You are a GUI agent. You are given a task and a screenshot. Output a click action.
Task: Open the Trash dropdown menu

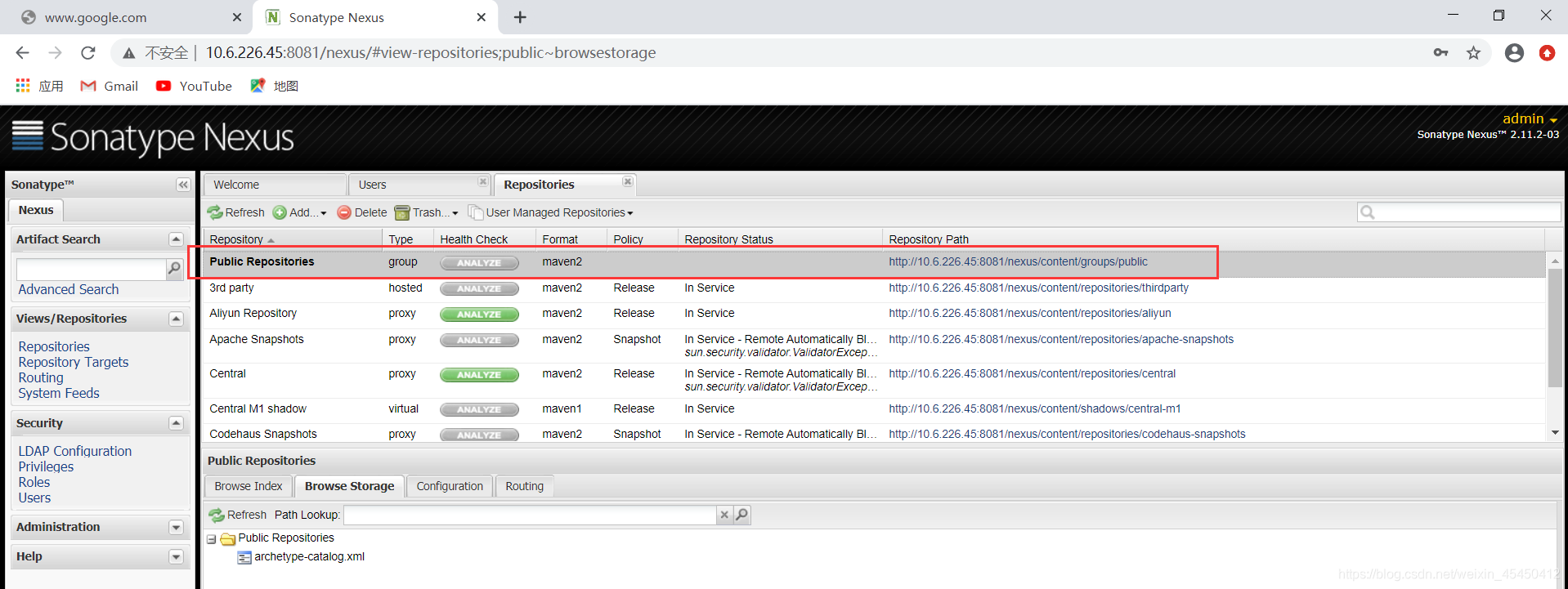pos(426,212)
